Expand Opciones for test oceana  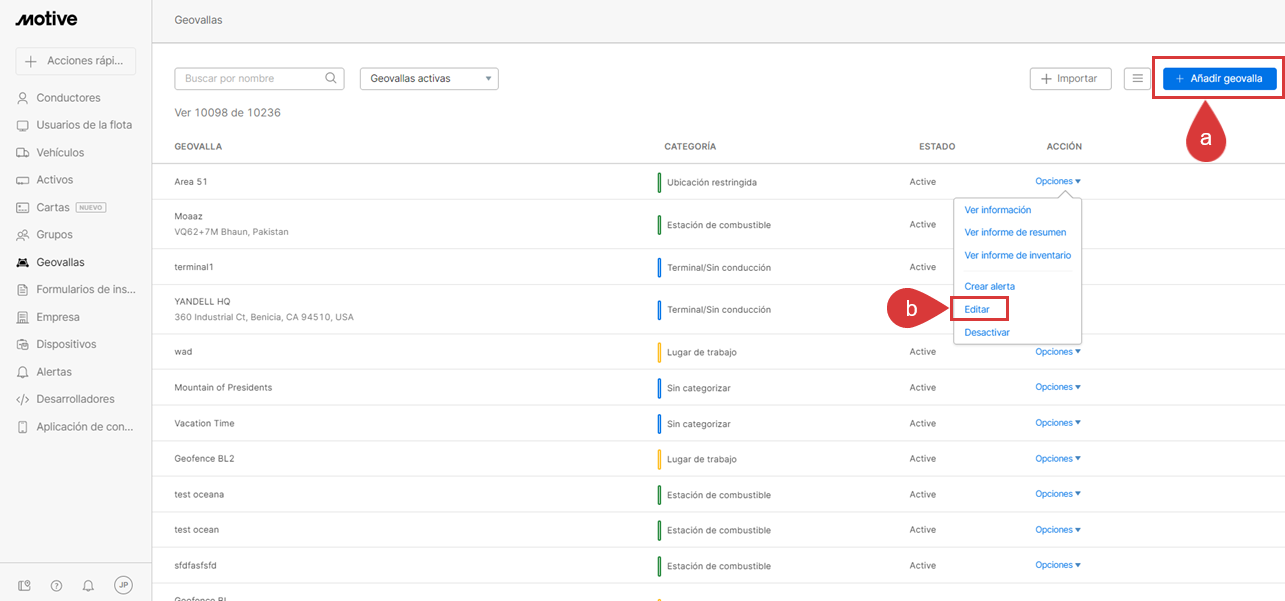coord(1058,494)
